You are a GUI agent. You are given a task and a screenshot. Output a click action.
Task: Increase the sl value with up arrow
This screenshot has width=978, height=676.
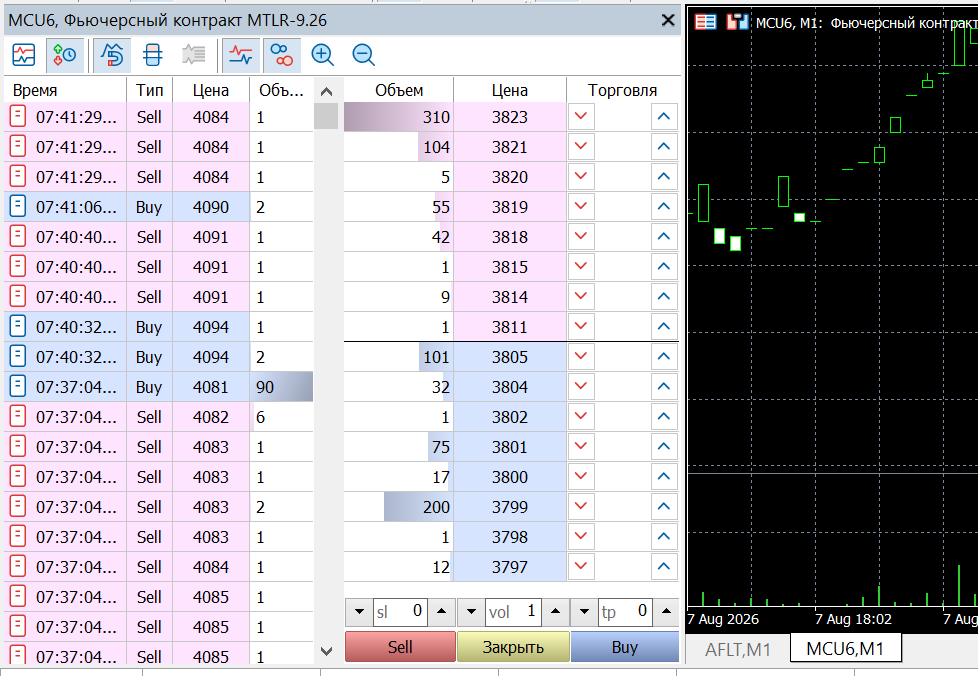442,612
